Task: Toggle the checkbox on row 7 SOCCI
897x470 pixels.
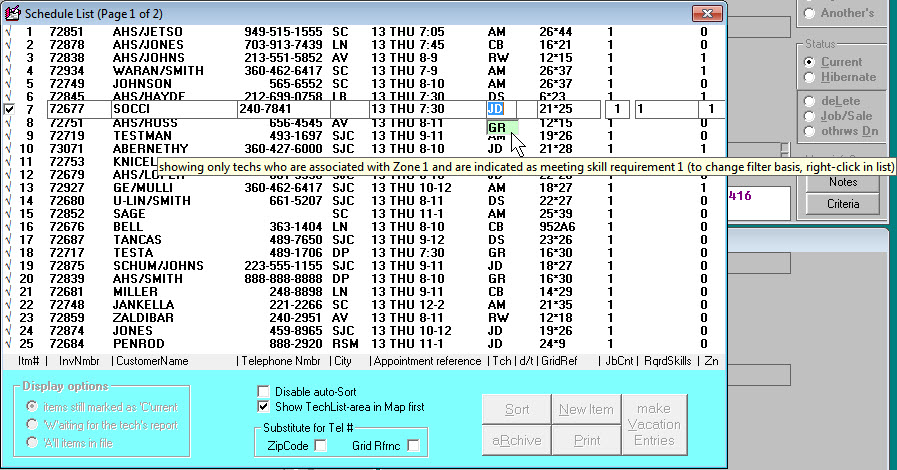Action: (9, 109)
